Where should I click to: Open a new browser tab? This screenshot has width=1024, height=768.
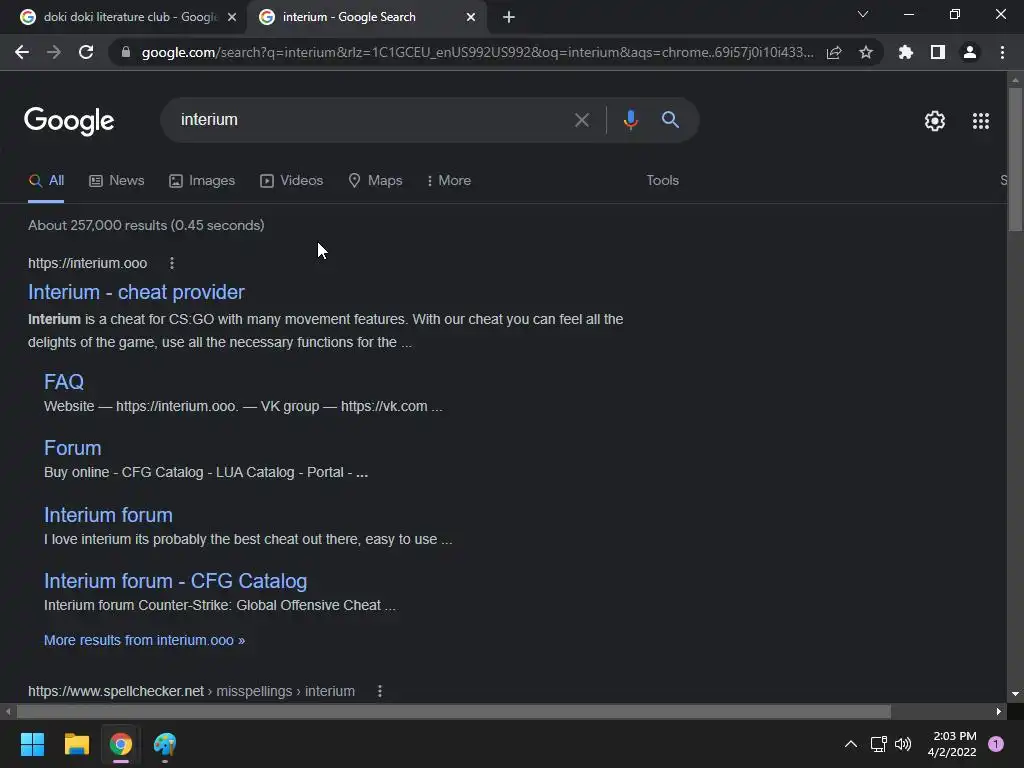pyautogui.click(x=509, y=18)
